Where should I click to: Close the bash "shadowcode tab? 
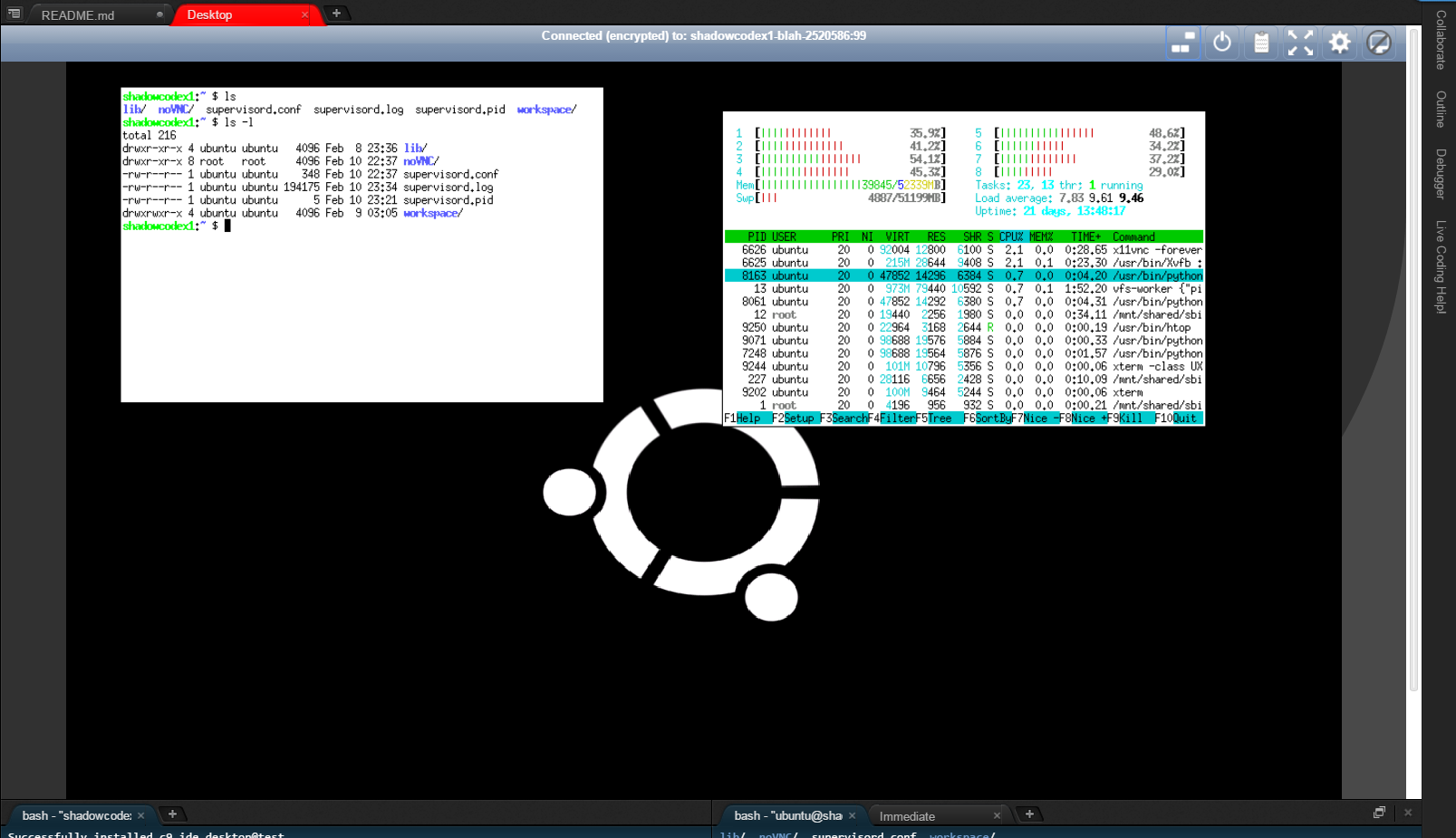tap(141, 815)
